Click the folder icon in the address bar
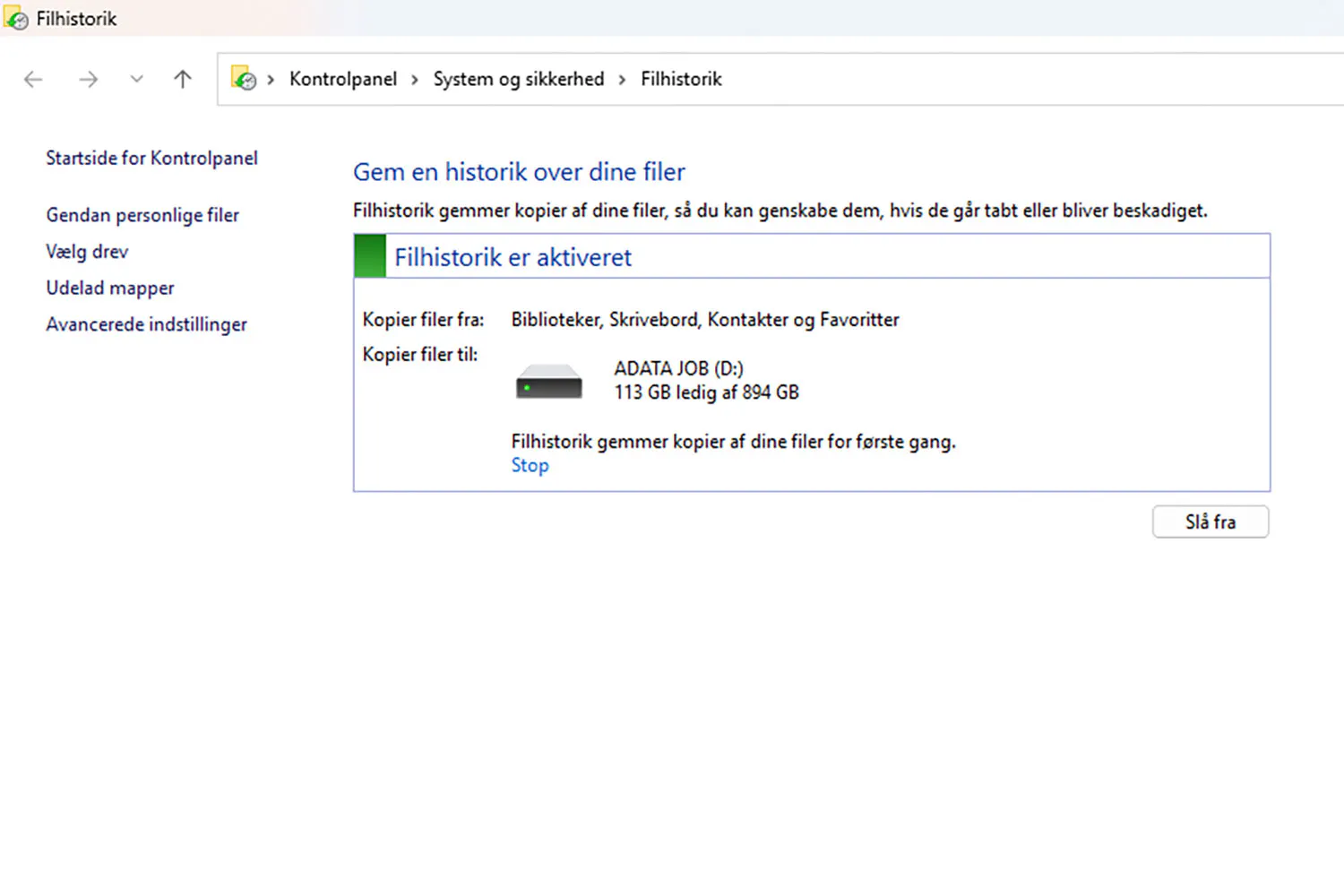This screenshot has width=1344, height=896. click(244, 79)
